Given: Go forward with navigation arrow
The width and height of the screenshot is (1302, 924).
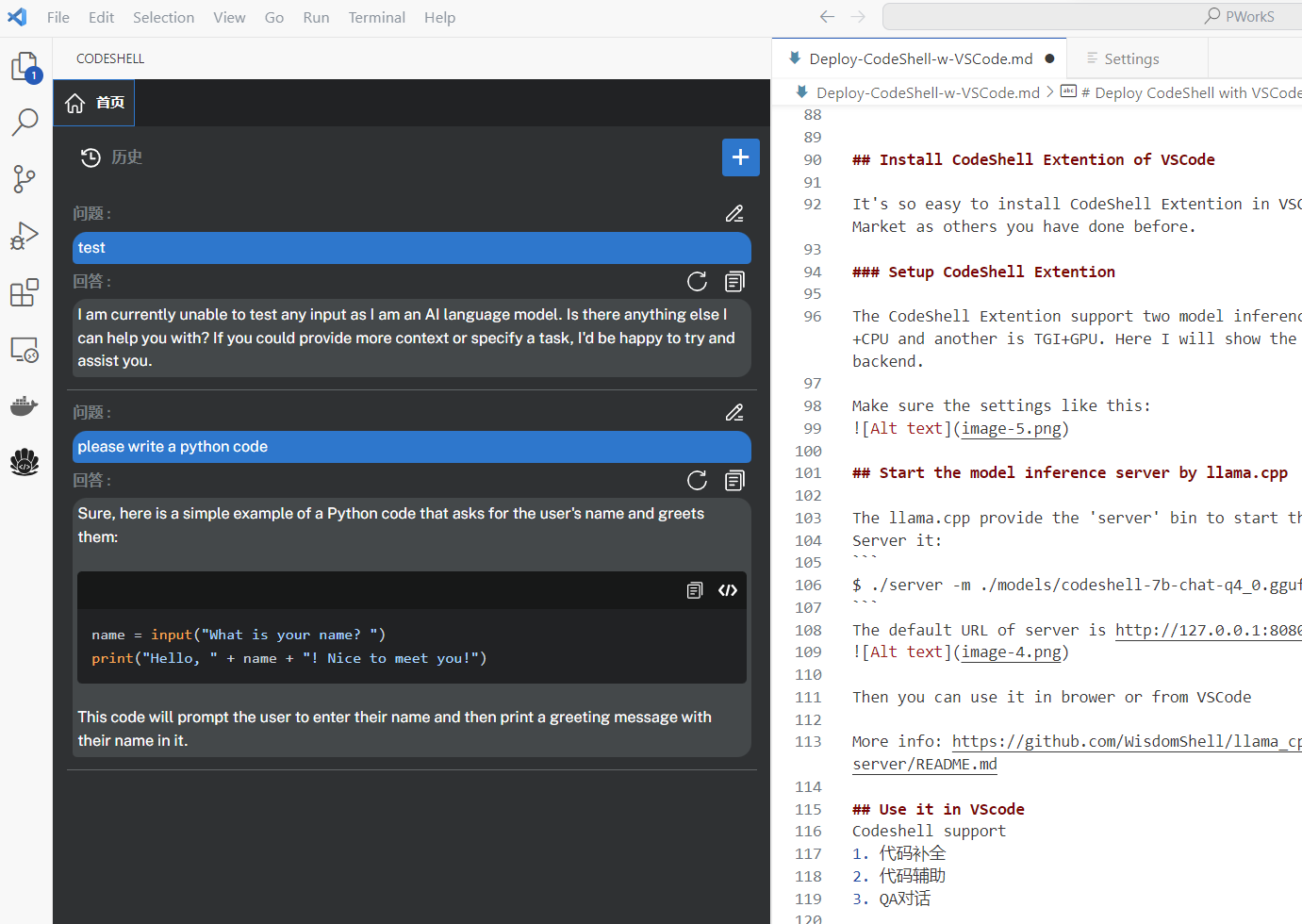Looking at the screenshot, I should click(858, 17).
